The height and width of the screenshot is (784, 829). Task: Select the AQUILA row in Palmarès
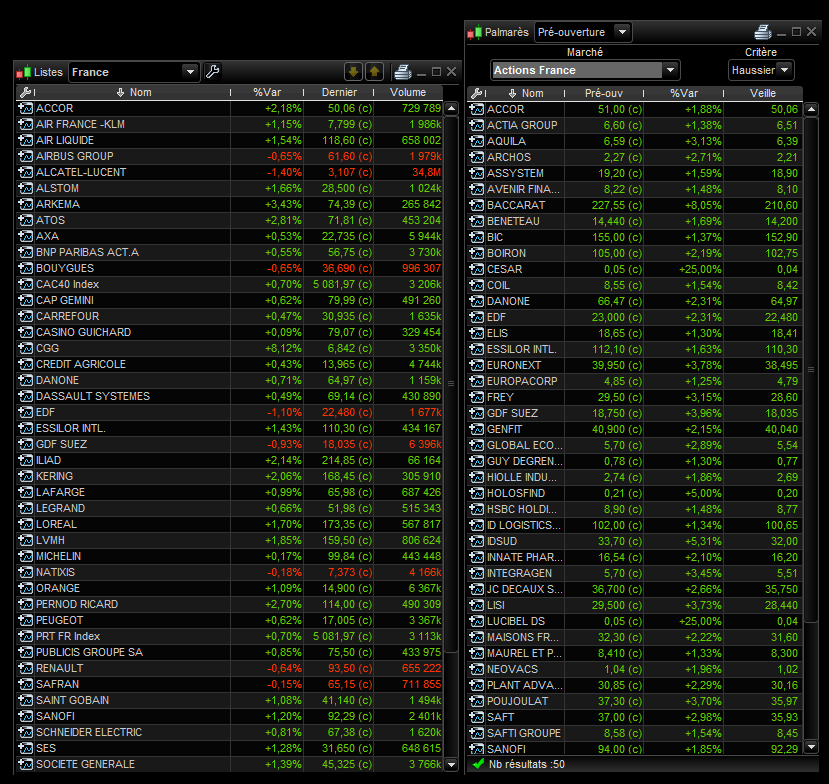pos(635,141)
